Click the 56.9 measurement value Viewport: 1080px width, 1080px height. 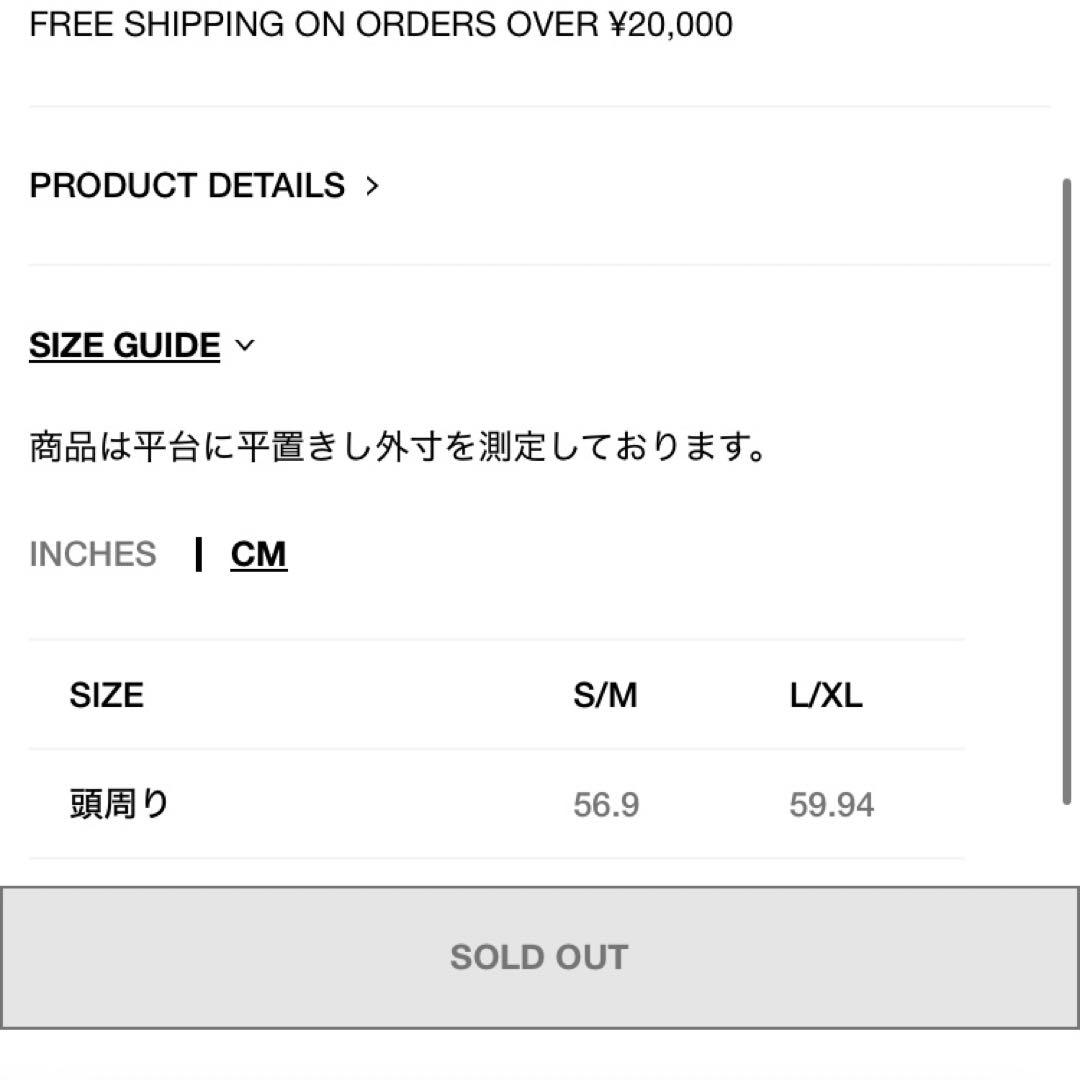click(606, 805)
